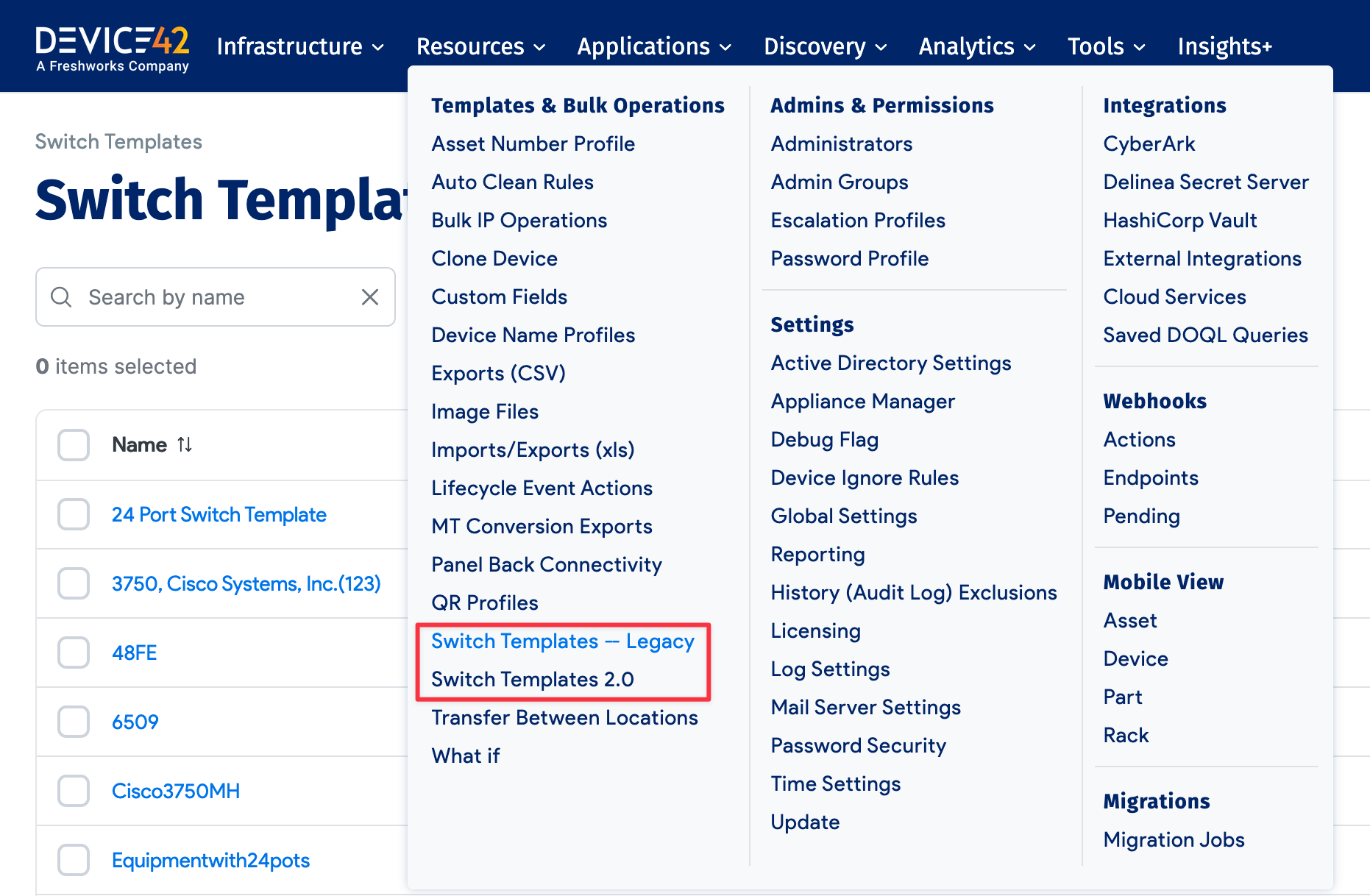
Task: Click the search magnifier icon
Action: coord(61,297)
